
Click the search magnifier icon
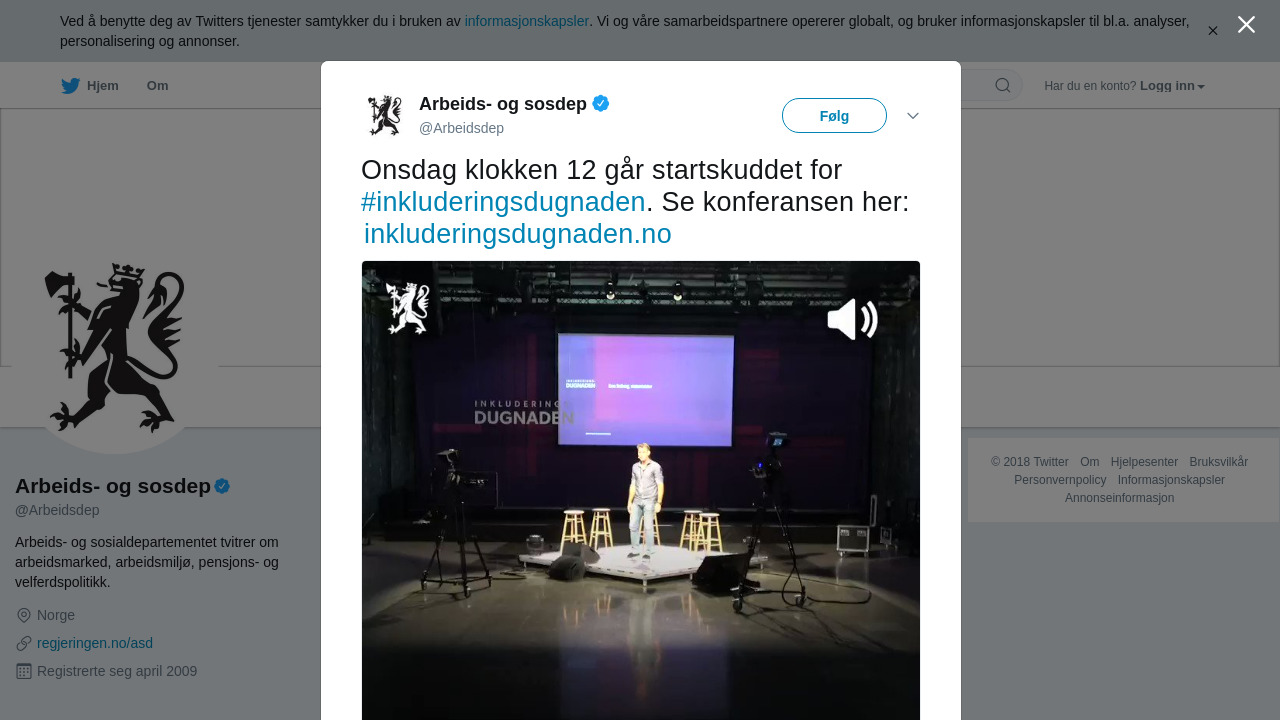click(x=1003, y=85)
